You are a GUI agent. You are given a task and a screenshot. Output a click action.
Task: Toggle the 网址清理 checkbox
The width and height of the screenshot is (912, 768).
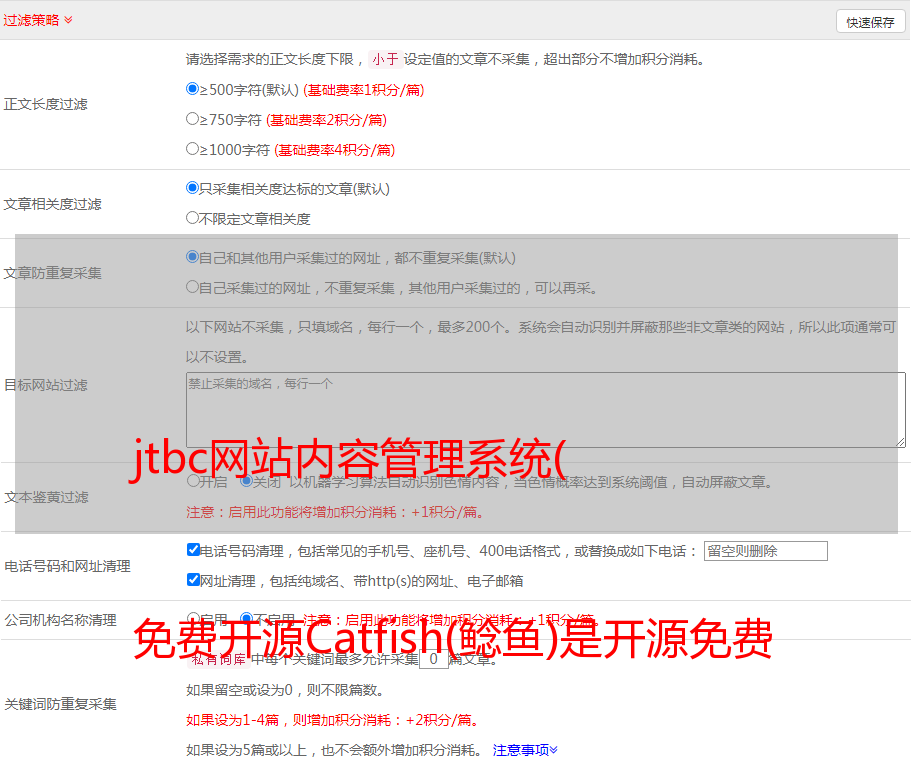coord(193,579)
